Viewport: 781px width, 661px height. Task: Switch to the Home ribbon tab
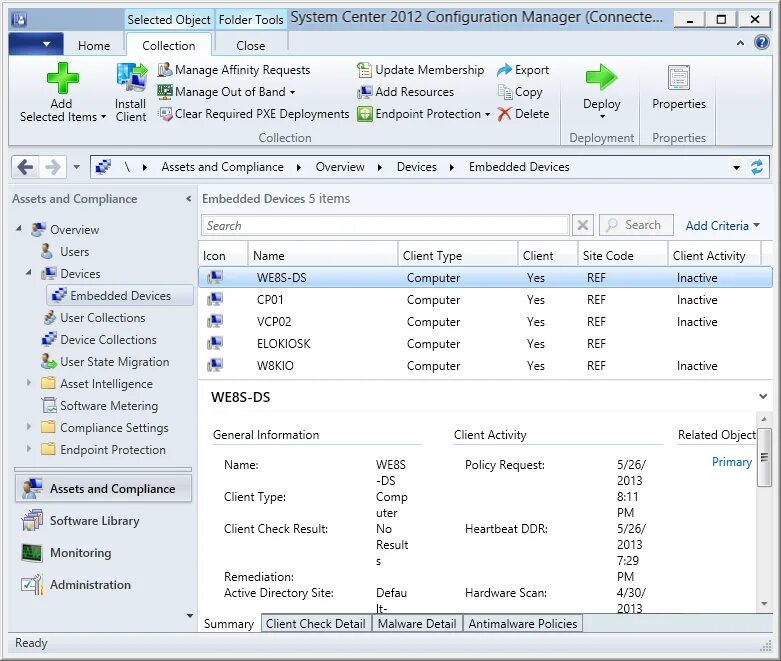(x=94, y=46)
